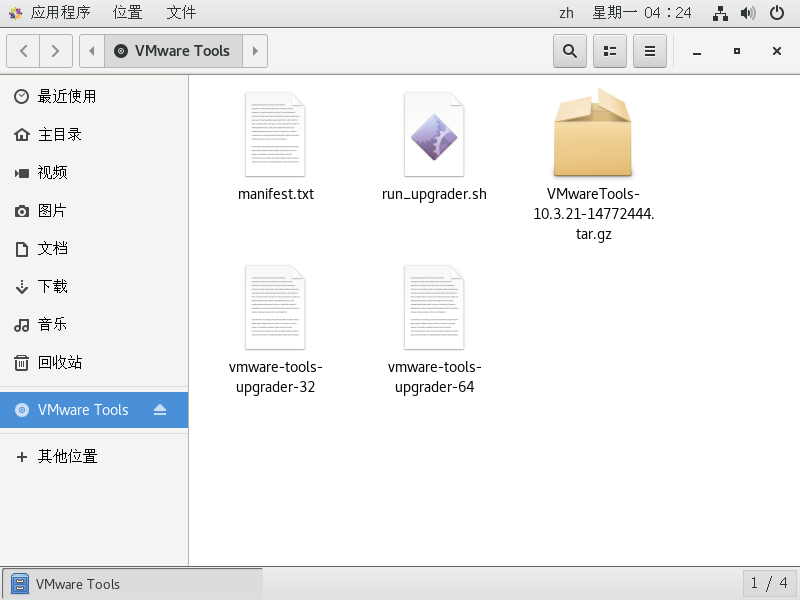Select the run_upgrader.sh script icon
The width and height of the screenshot is (800, 600).
coord(434,134)
